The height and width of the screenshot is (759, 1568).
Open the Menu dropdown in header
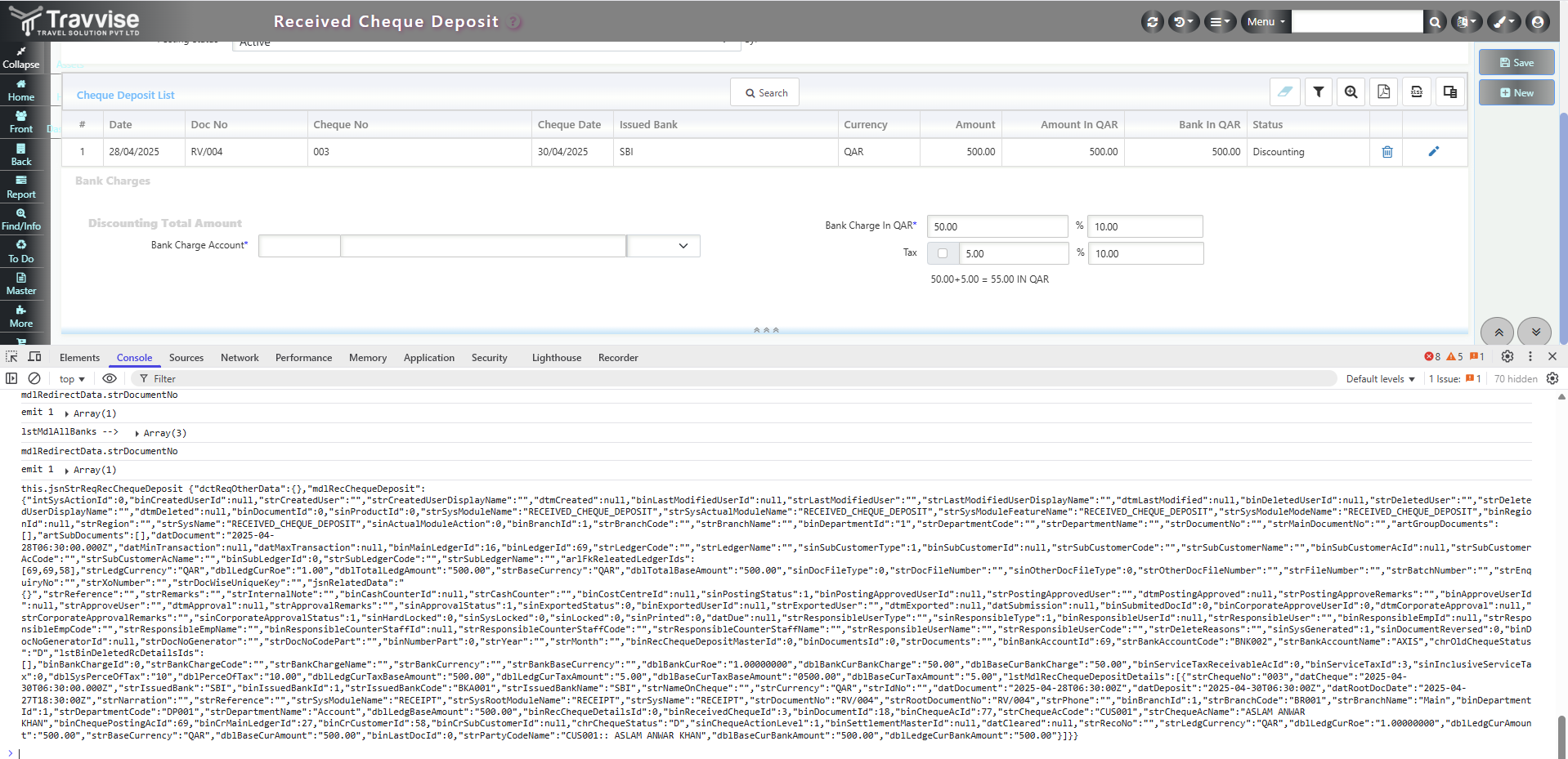coord(1266,22)
